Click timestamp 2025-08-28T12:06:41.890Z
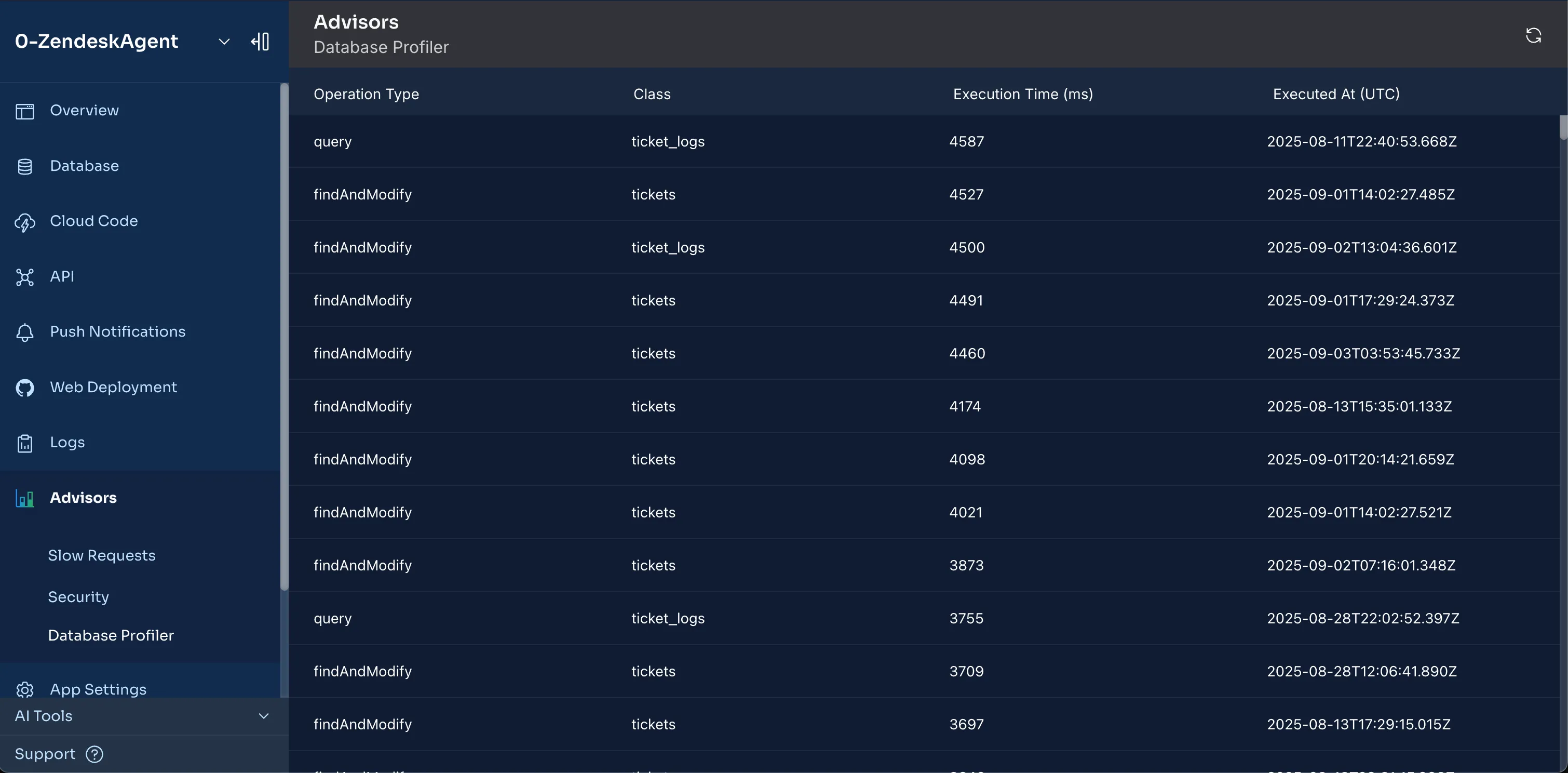Image resolution: width=1568 pixels, height=773 pixels. [x=1362, y=672]
